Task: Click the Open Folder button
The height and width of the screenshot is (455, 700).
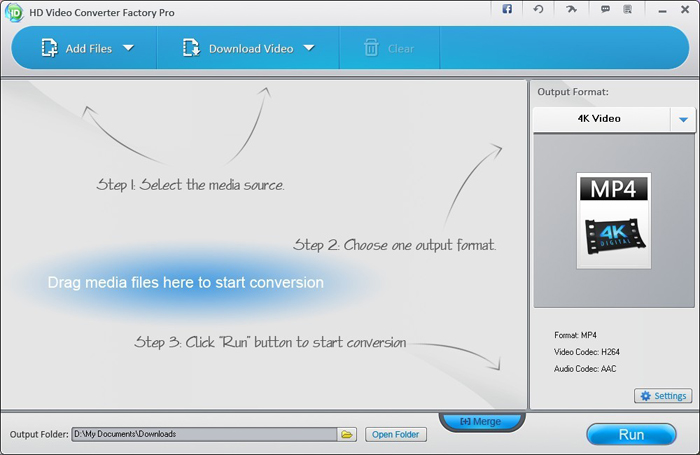Action: (x=396, y=434)
